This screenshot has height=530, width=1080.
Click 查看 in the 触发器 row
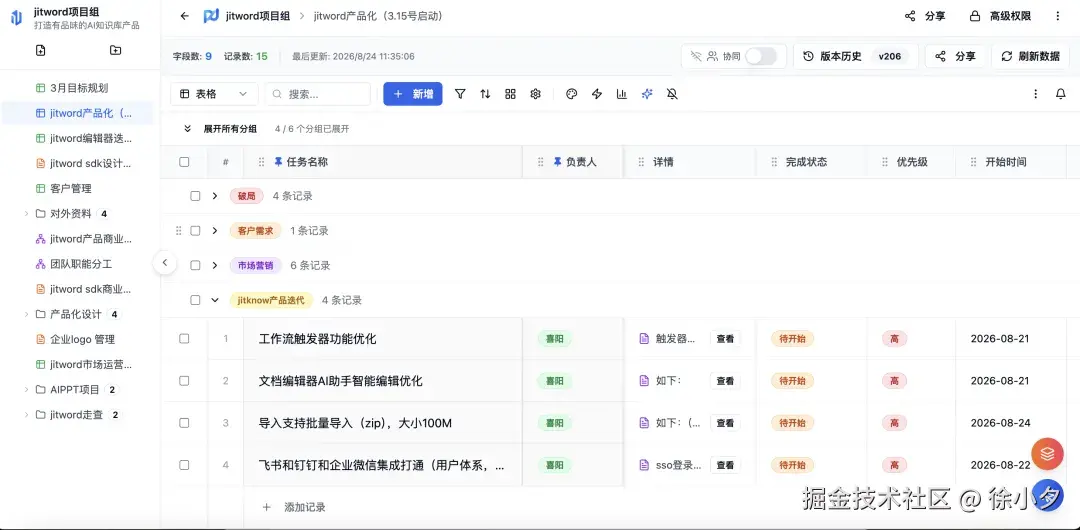[725, 338]
